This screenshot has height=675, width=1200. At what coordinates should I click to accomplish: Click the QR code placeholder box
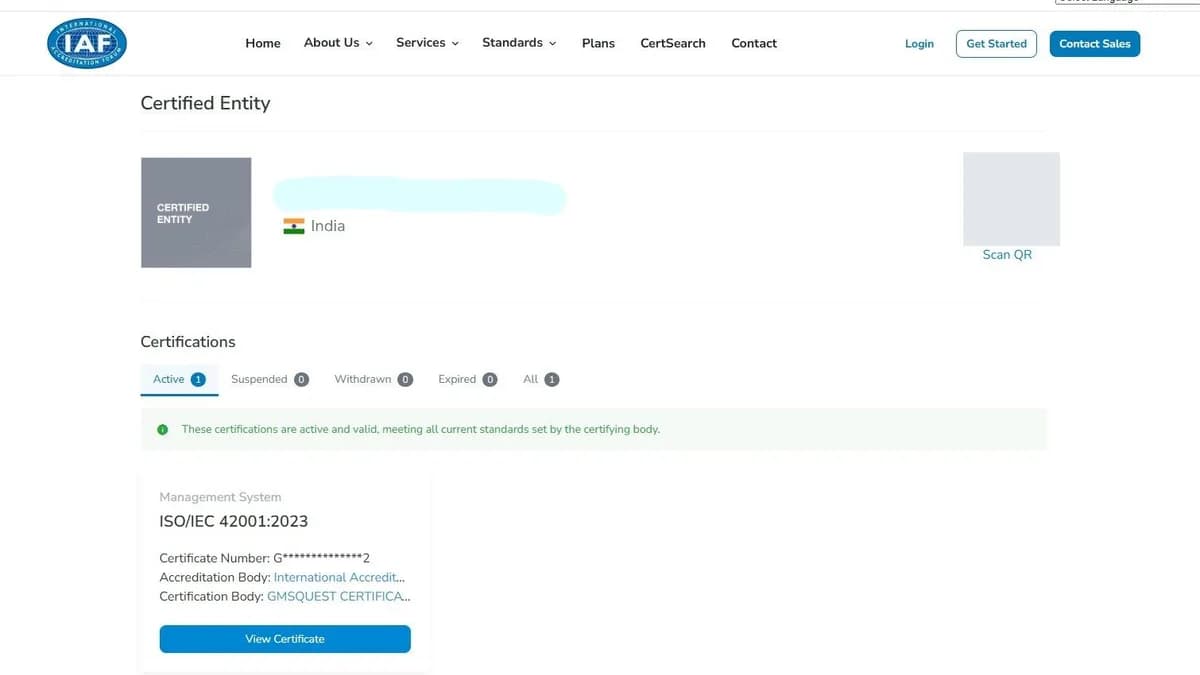tap(1011, 199)
